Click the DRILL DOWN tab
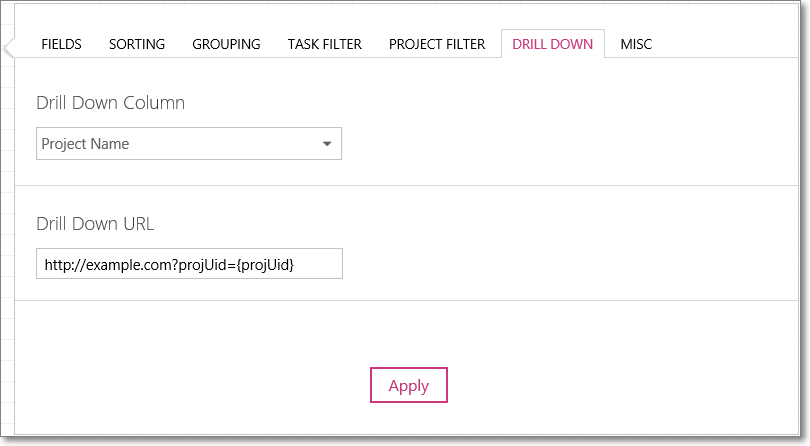The image size is (810, 446). tap(552, 44)
